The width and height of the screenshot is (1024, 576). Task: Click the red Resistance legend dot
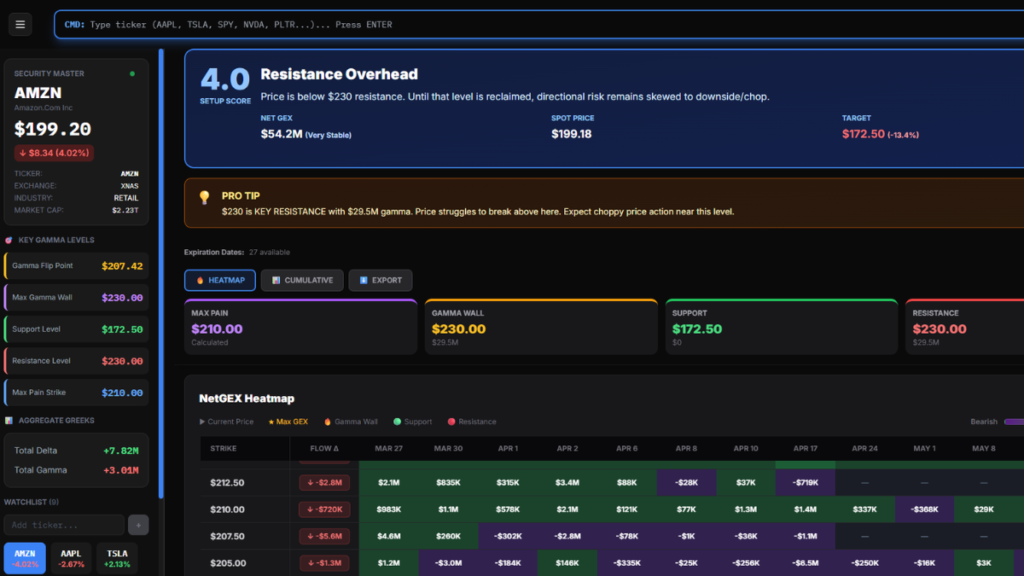[x=451, y=422]
